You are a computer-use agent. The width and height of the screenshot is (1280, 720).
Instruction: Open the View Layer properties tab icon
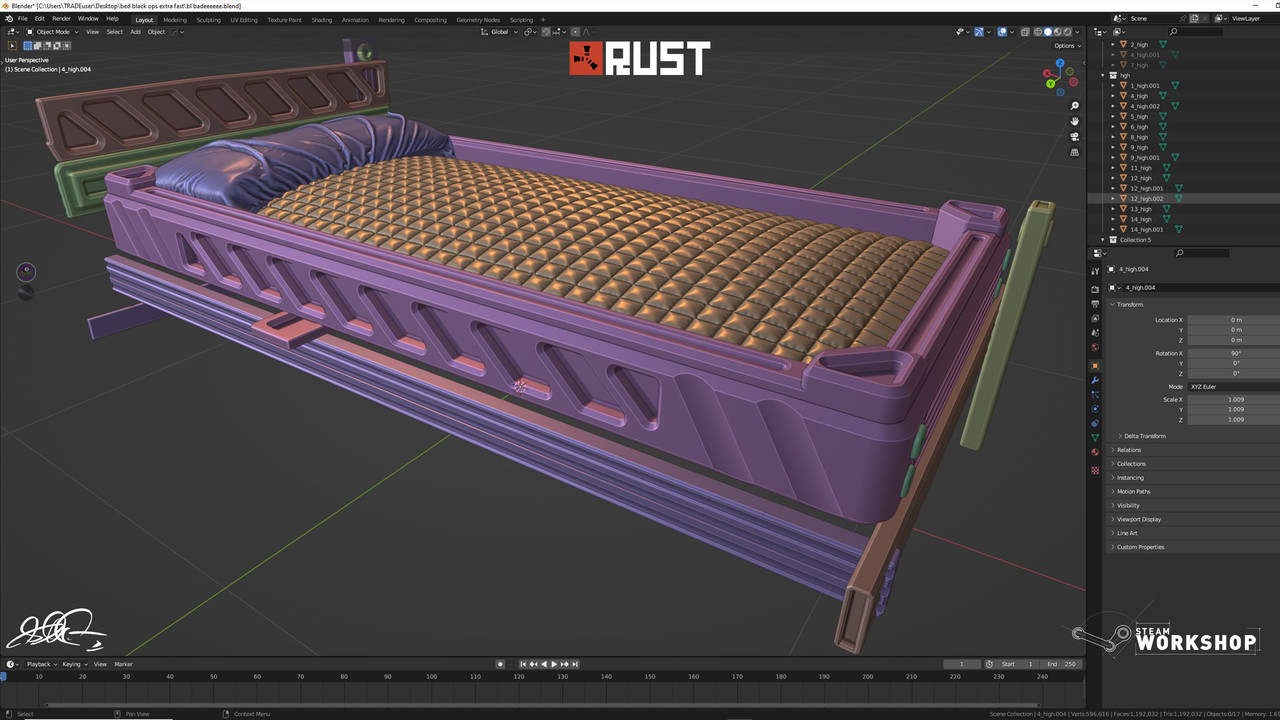point(1095,318)
